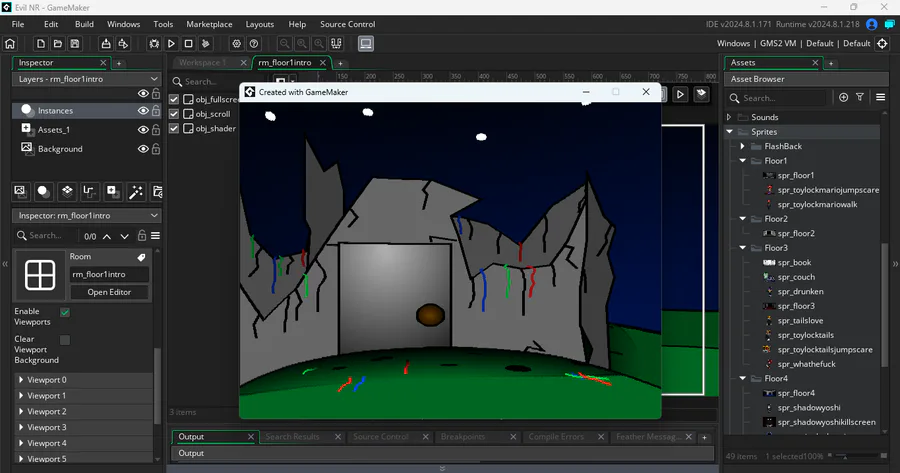Image resolution: width=900 pixels, height=473 pixels.
Task: Open the target manager crosshair icon
Action: [883, 44]
